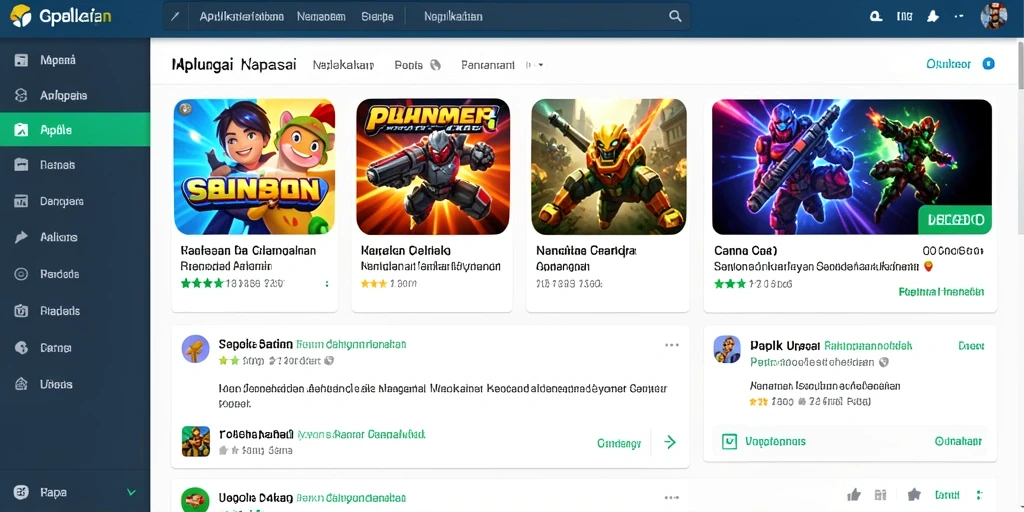The width and height of the screenshot is (1024, 512).
Task: Click the Vopsfonnais square icon
Action: [x=729, y=442]
